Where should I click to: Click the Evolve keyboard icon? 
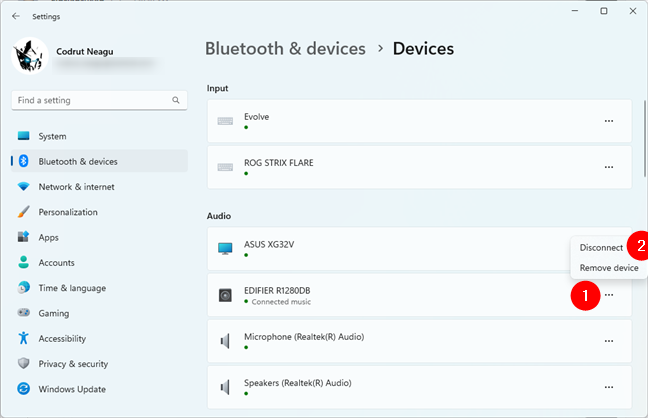(225, 121)
